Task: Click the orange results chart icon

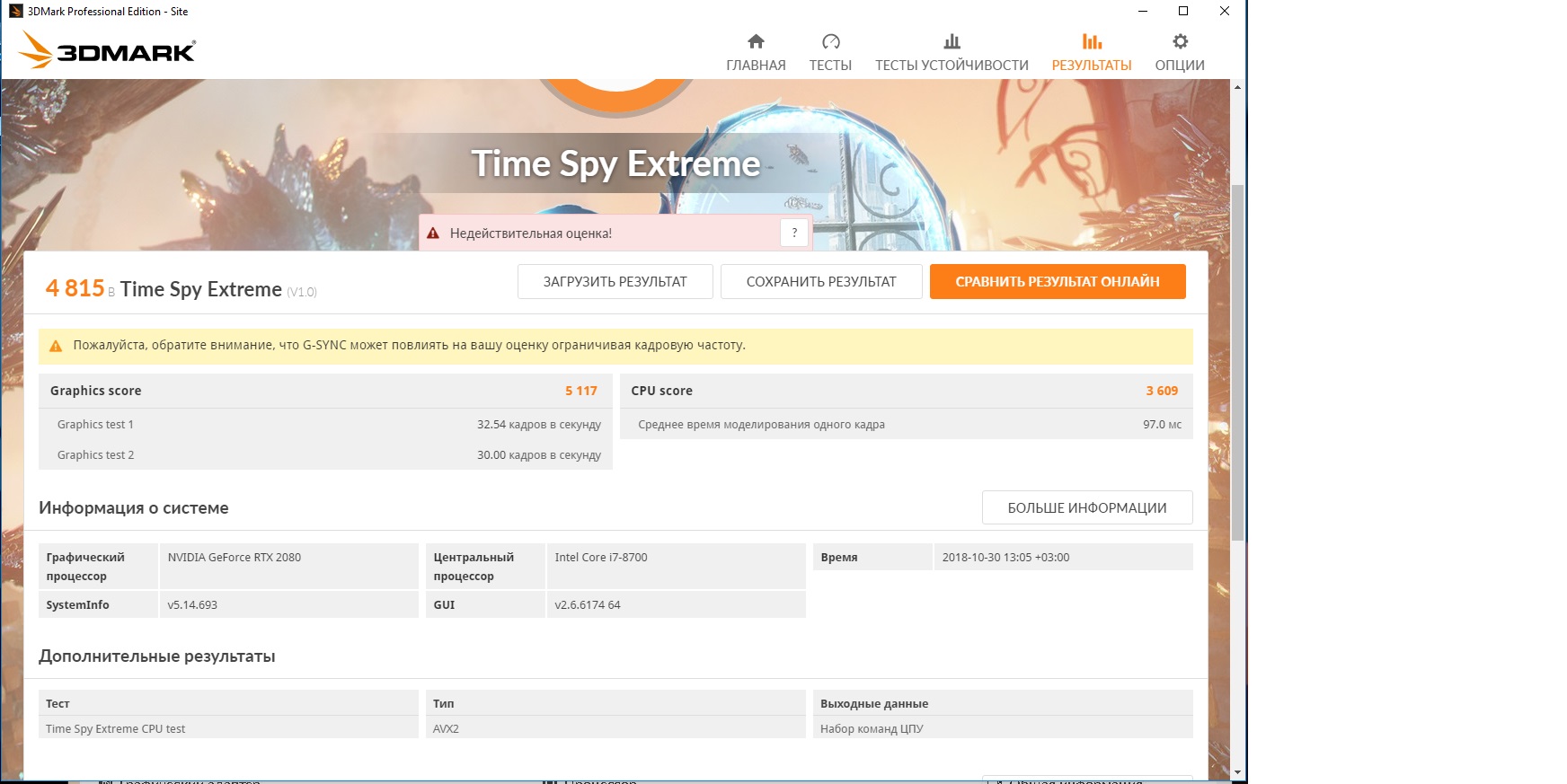Action: 1092,41
